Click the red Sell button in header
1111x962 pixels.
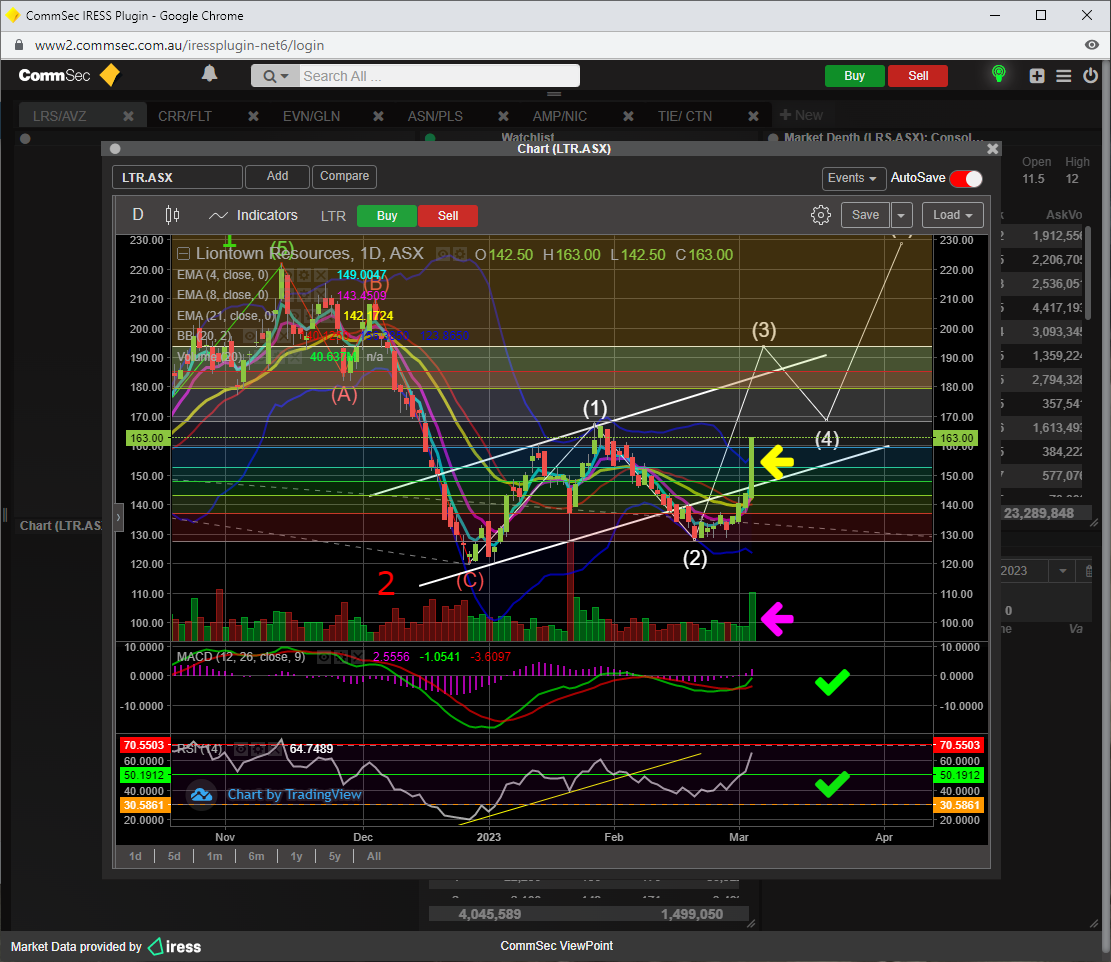[x=918, y=76]
